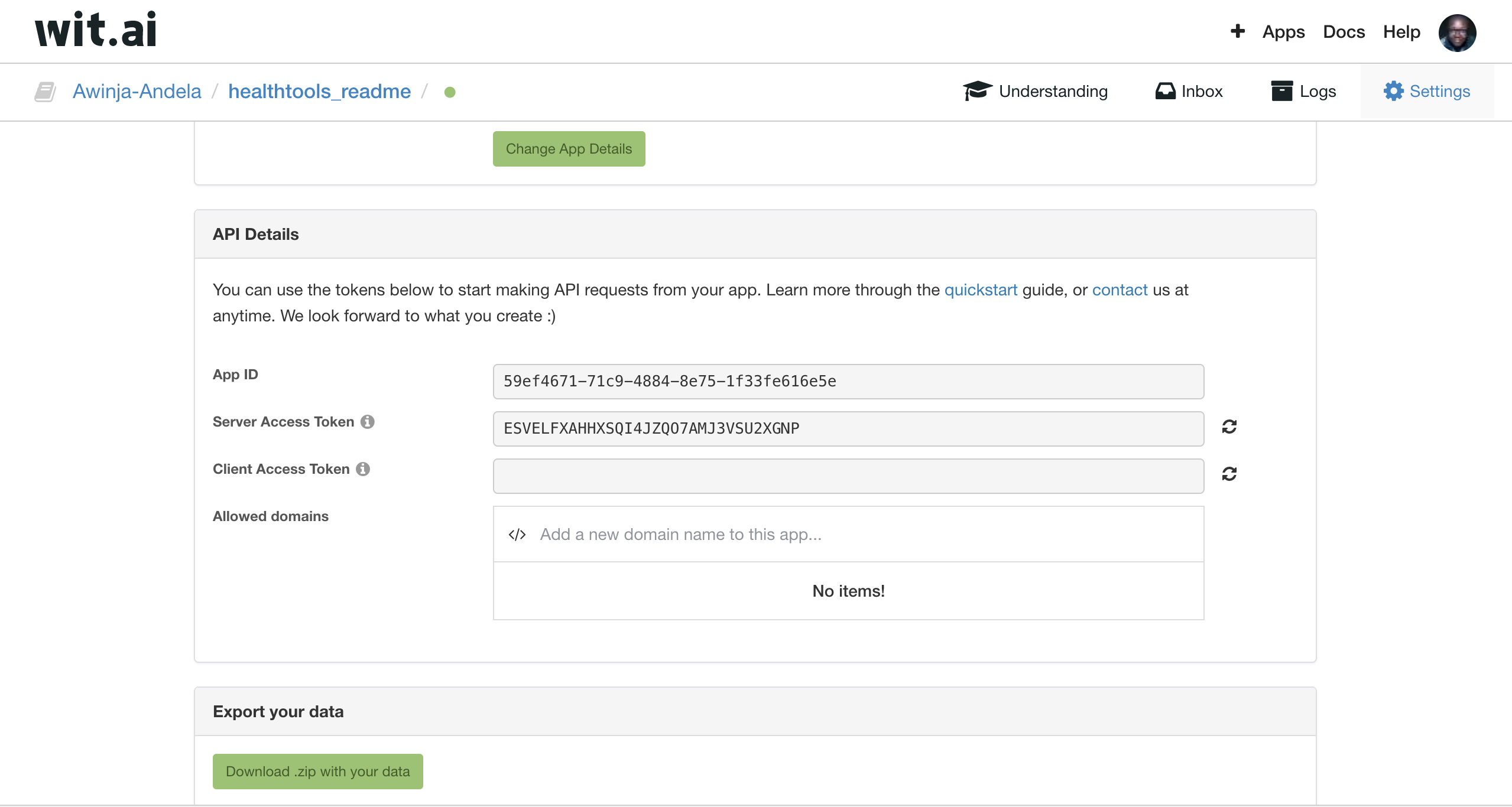Click the Client Access Token info icon
1512x807 pixels.
pos(363,469)
